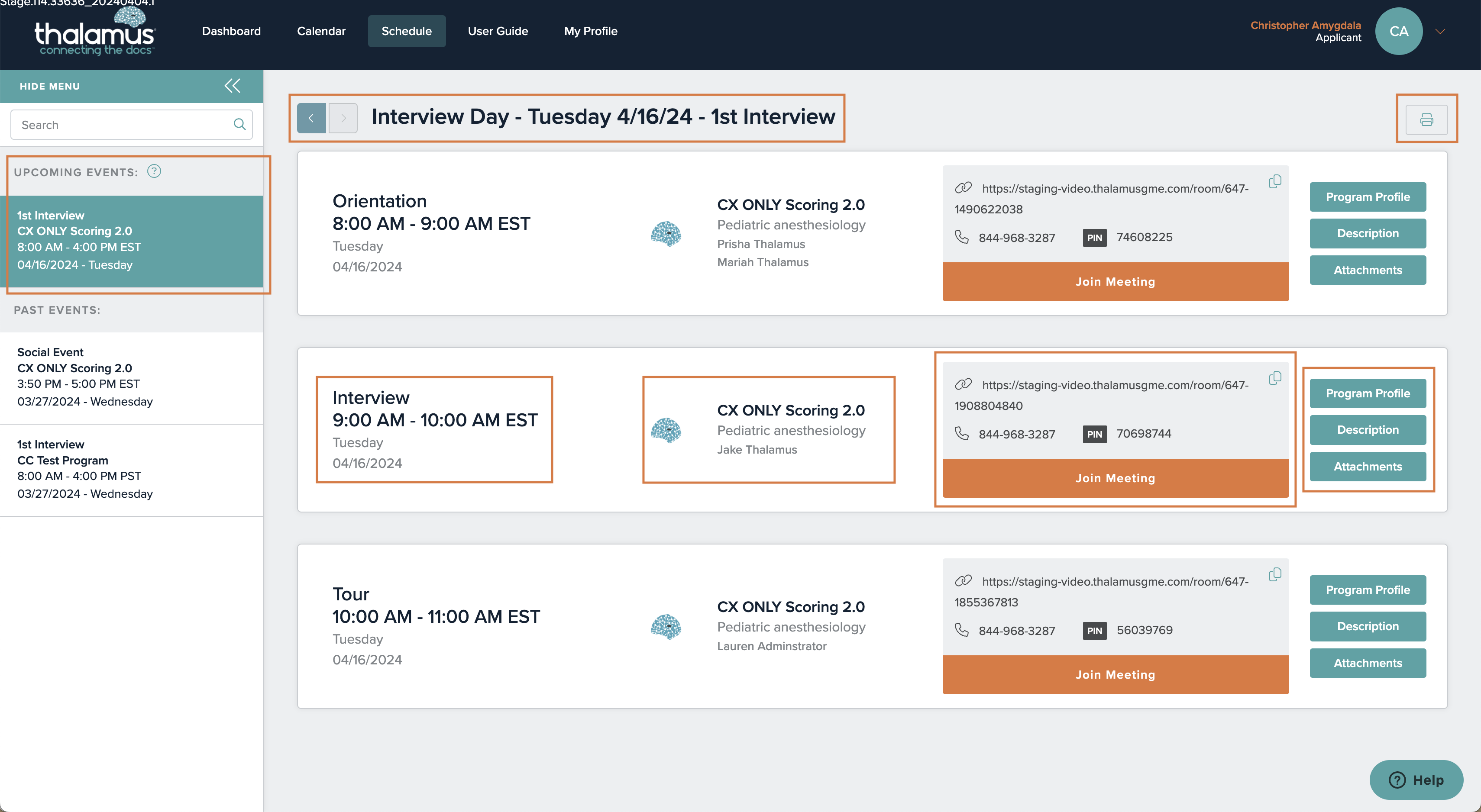Click interviewer name Prisha Thalamus
Screen dimensions: 1481x812
tap(760, 244)
